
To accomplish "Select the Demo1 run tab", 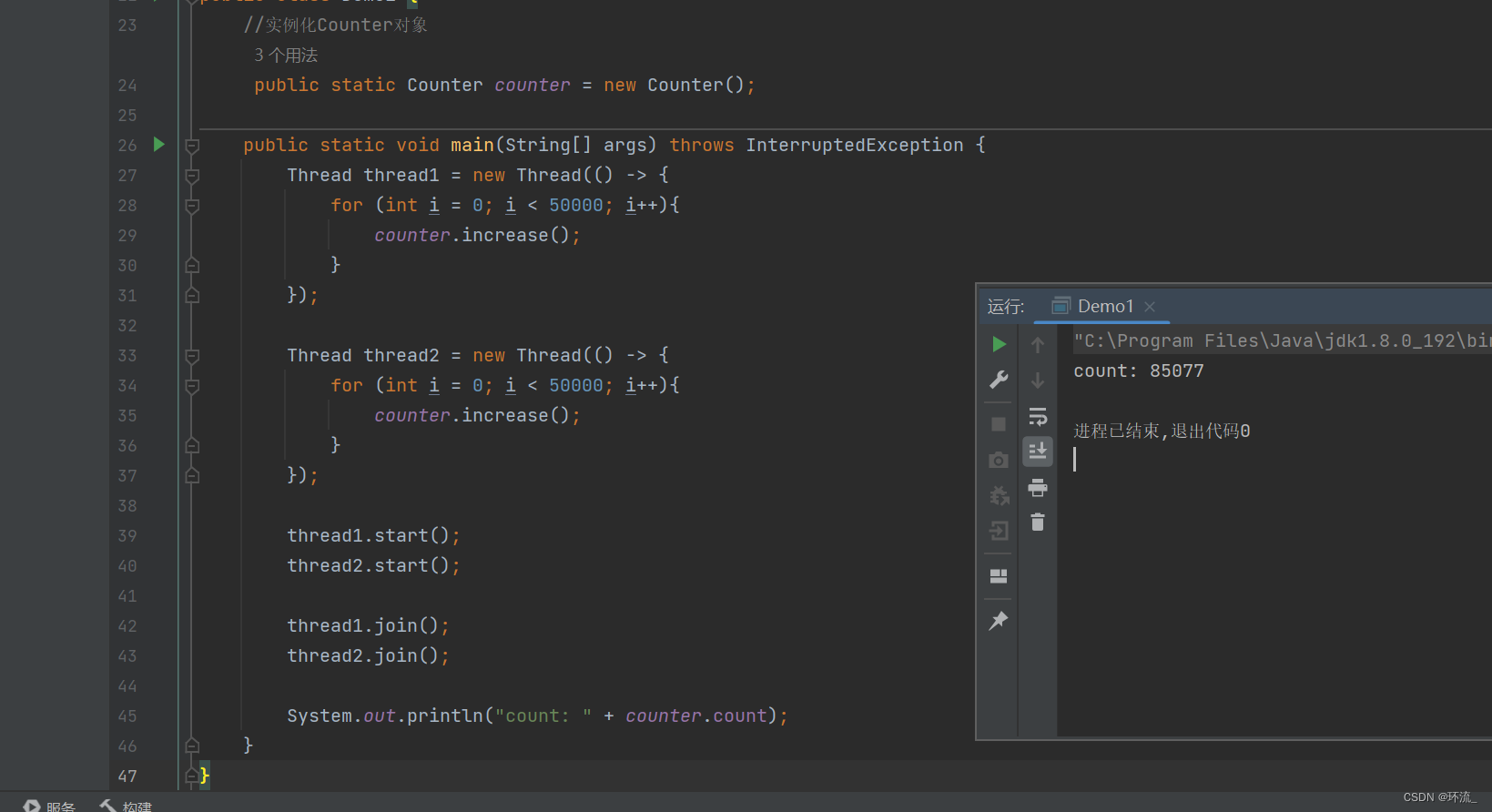I will 1102,306.
